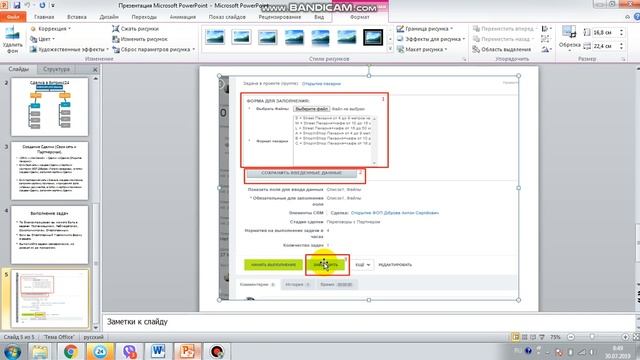Open Bitrix24 app in the taskbar
640x360 pixels.
pyautogui.click(x=100, y=351)
